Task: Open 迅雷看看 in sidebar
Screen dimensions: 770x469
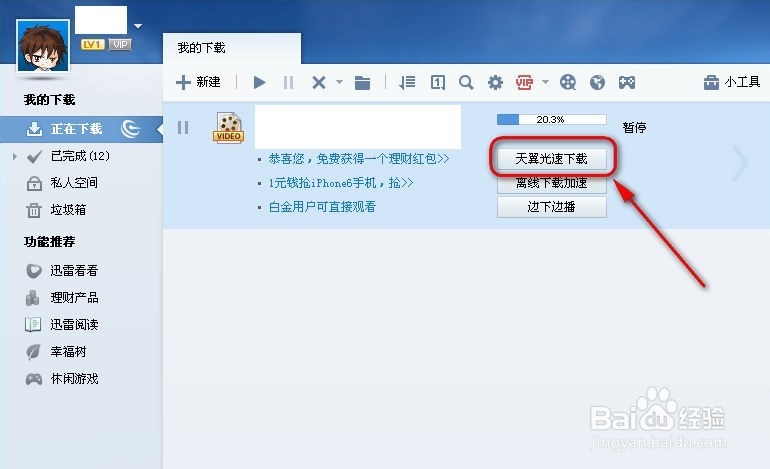Action: coord(74,271)
